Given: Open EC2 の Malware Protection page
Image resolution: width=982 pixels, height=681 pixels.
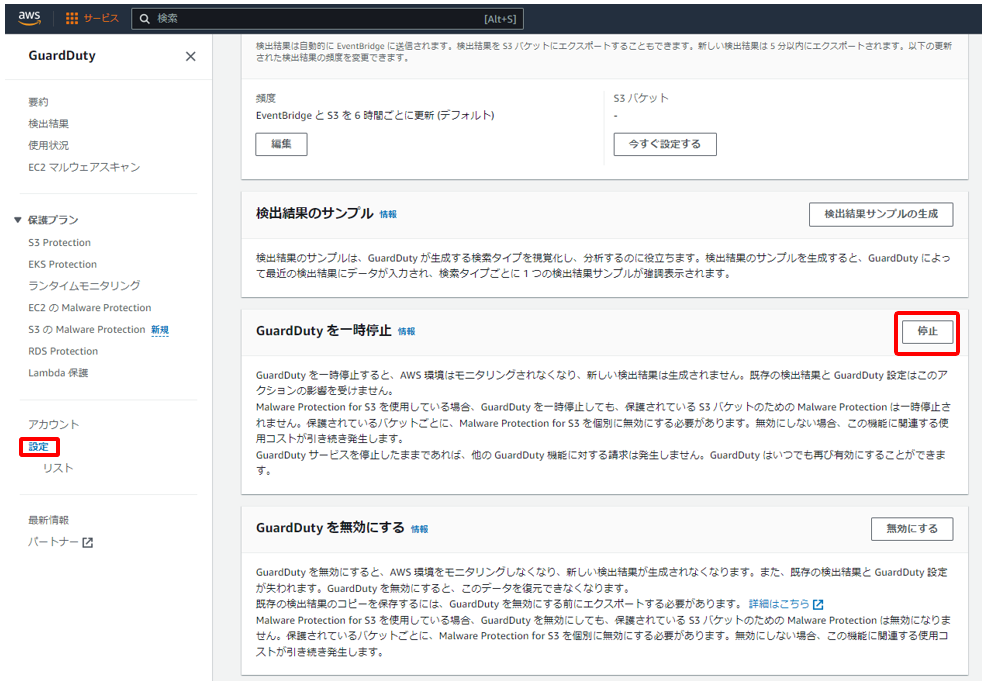Looking at the screenshot, I should [x=90, y=308].
